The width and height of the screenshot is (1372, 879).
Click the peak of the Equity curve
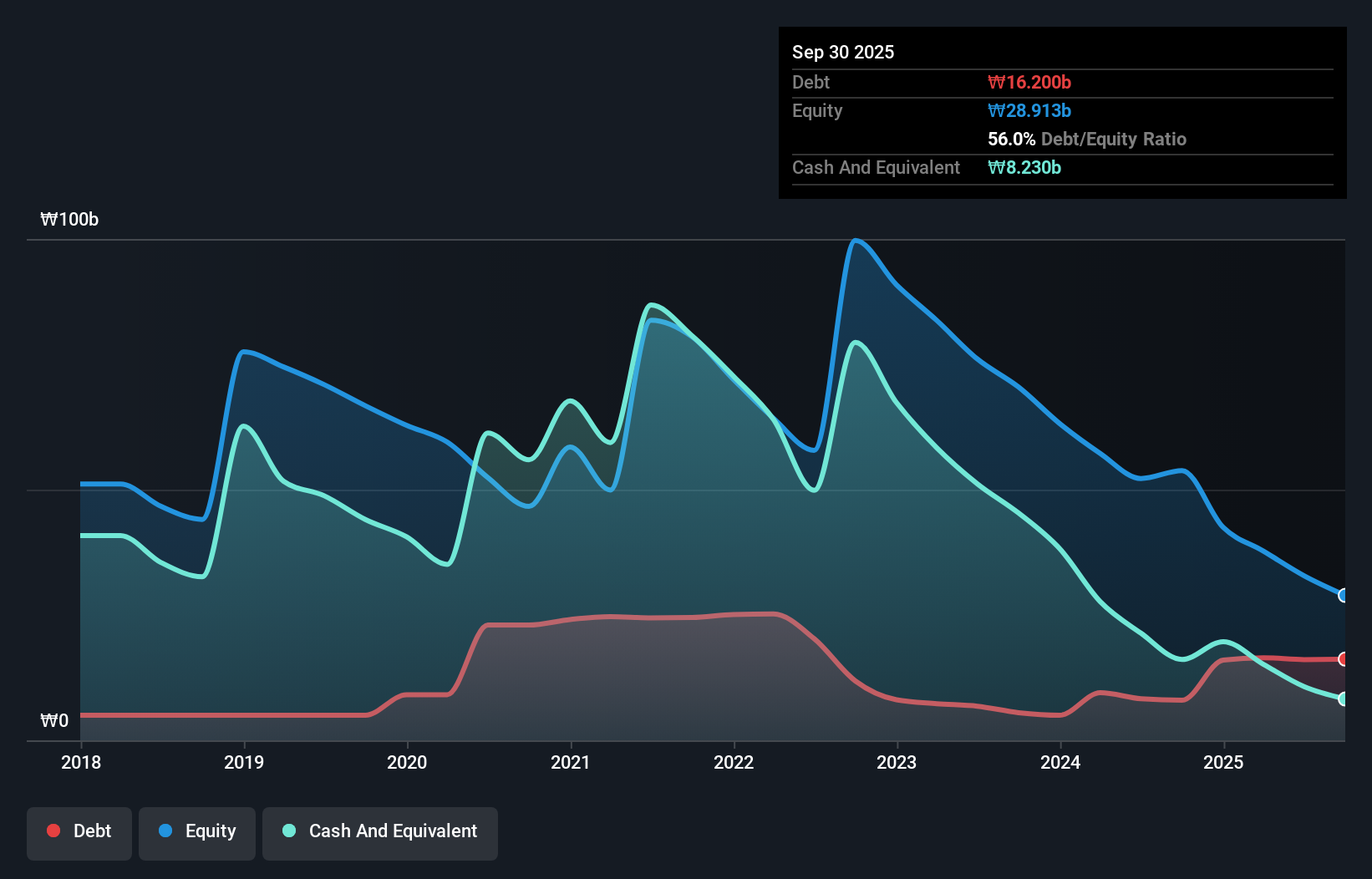pos(856,241)
